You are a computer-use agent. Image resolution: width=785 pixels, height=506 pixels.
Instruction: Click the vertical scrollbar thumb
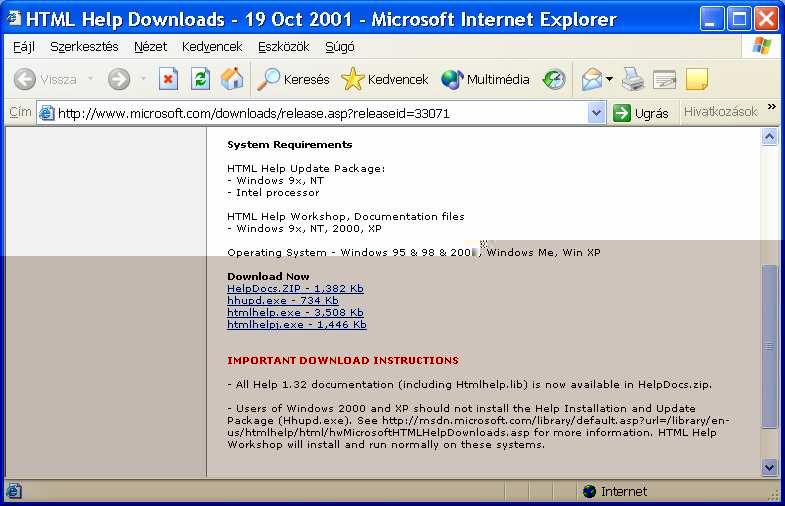769,346
